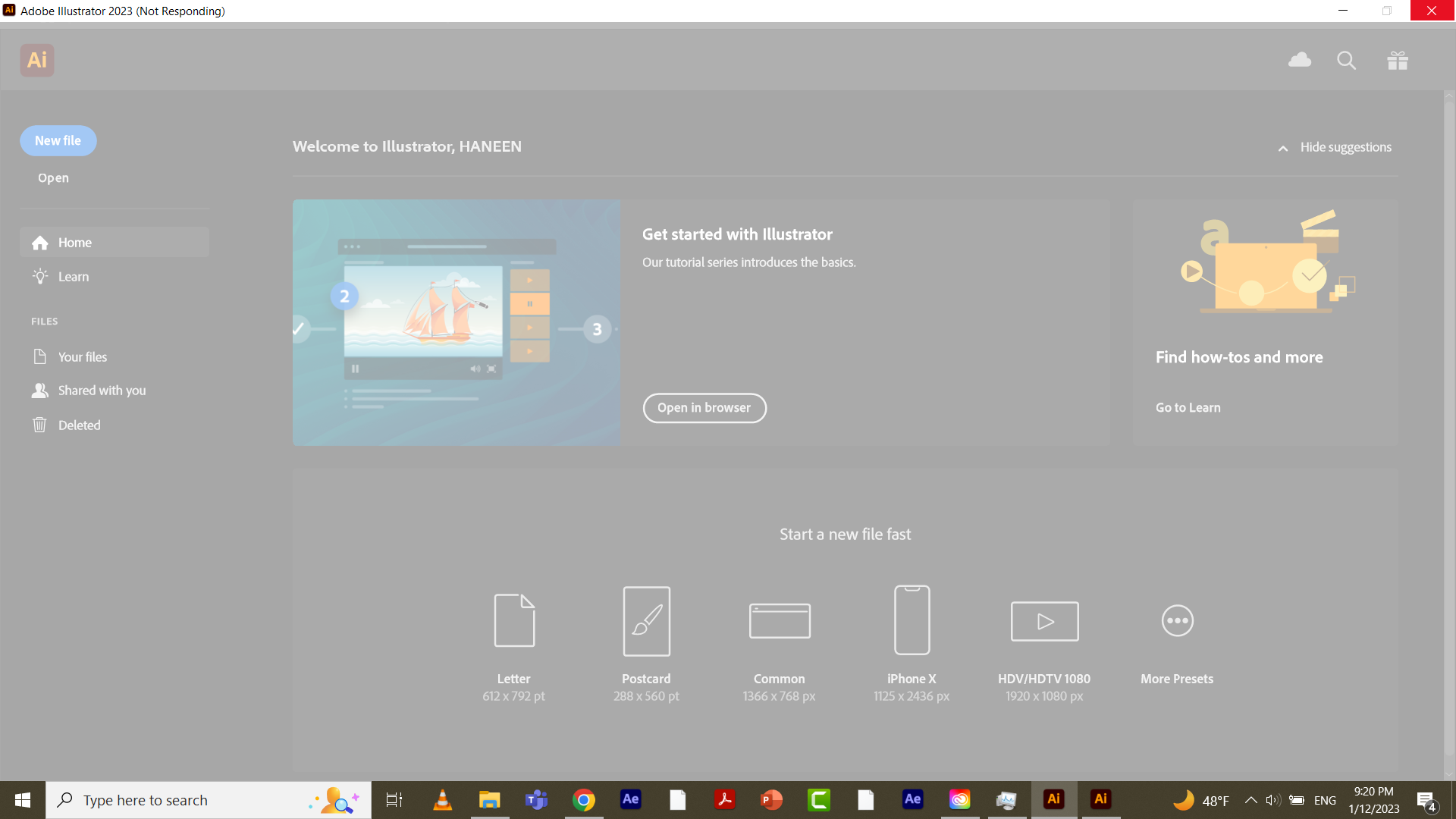Choose the Postcard preset icon
The image size is (1456, 819).
[647, 621]
